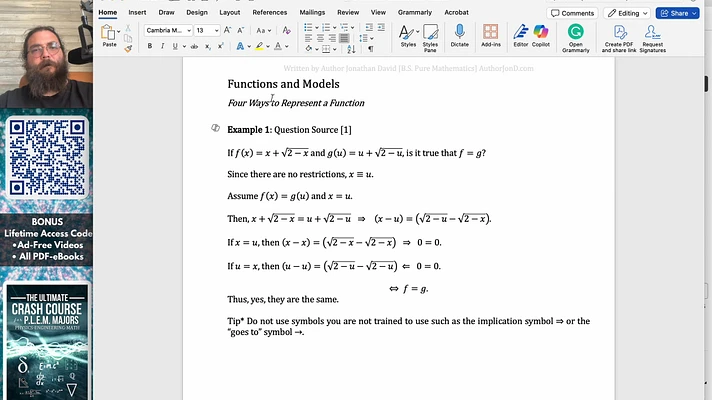712x400 pixels.
Task: Toggle Underline formatting
Action: tap(175, 46)
